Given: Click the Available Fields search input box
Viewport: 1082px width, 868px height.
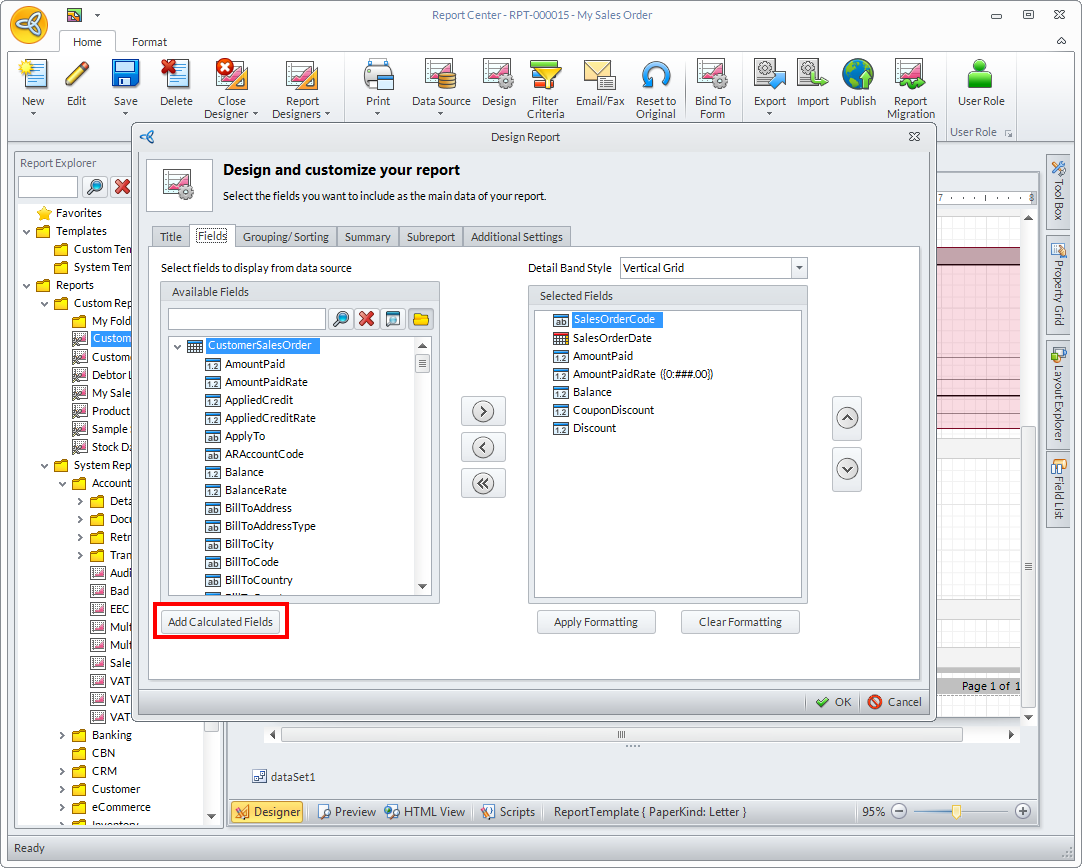Looking at the screenshot, I should point(246,319).
